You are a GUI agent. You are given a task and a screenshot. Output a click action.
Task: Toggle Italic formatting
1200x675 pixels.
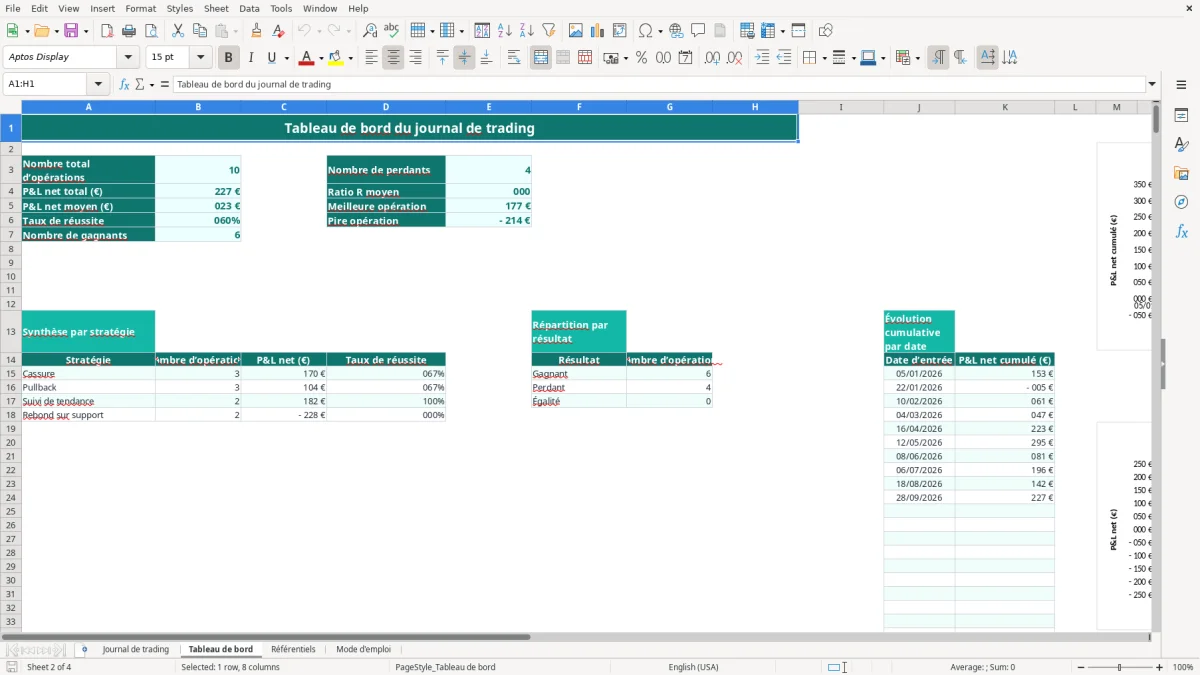coord(251,58)
